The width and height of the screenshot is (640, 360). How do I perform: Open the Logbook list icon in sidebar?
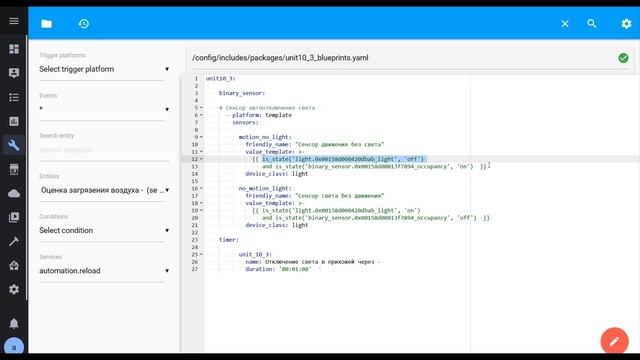click(14, 97)
